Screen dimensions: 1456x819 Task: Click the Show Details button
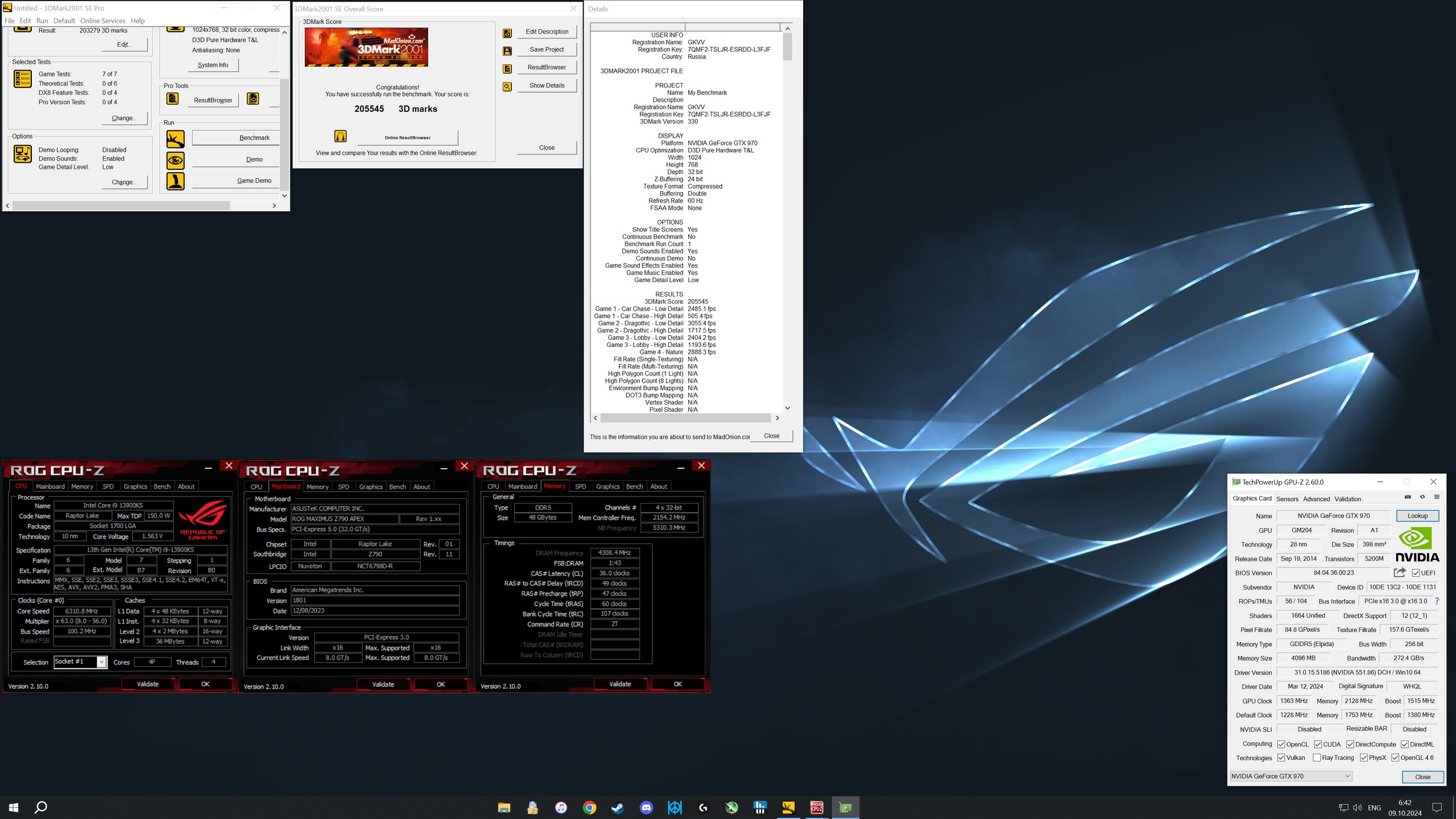tap(547, 85)
